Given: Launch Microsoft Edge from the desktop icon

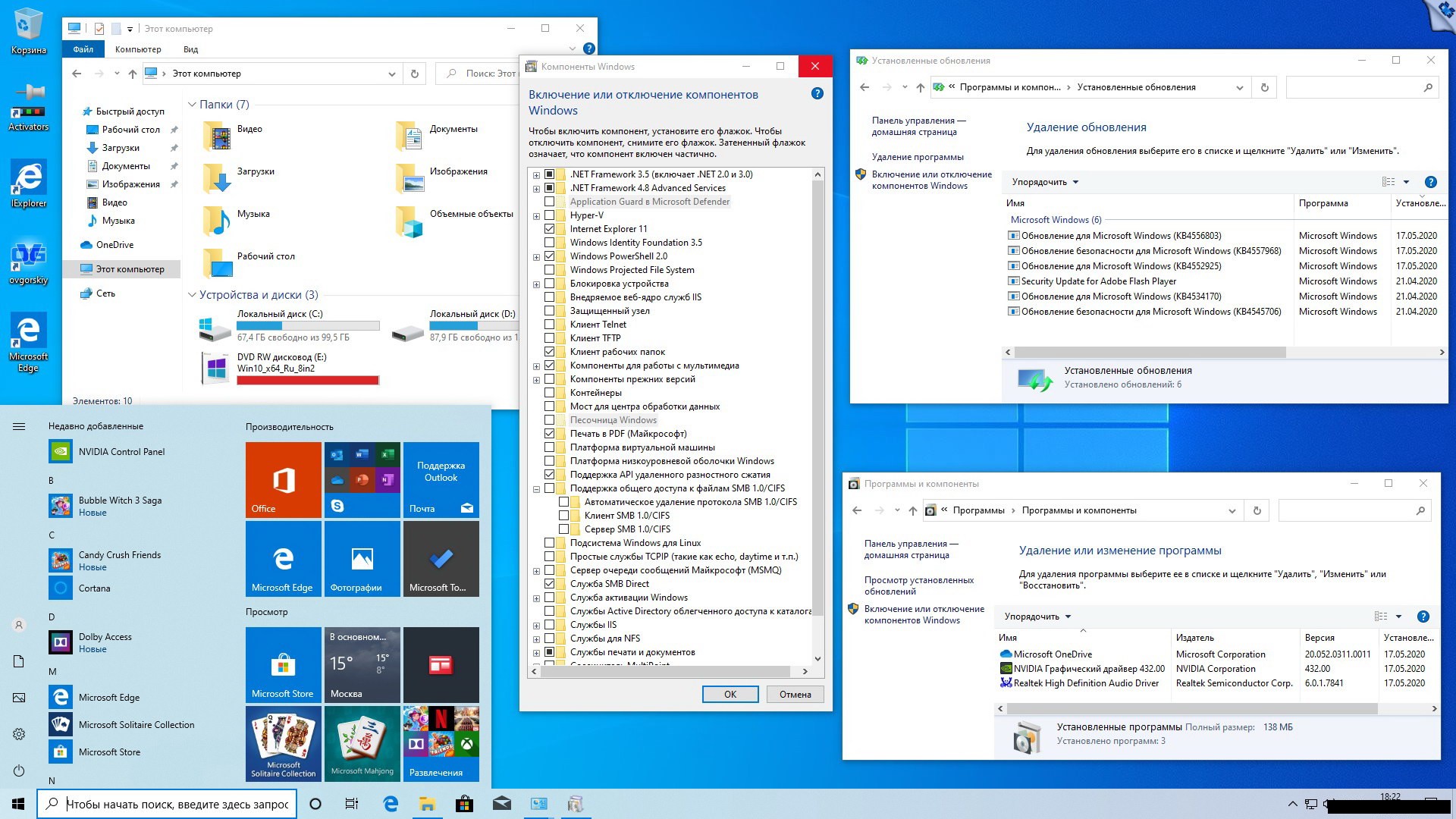Looking at the screenshot, I should 28,341.
